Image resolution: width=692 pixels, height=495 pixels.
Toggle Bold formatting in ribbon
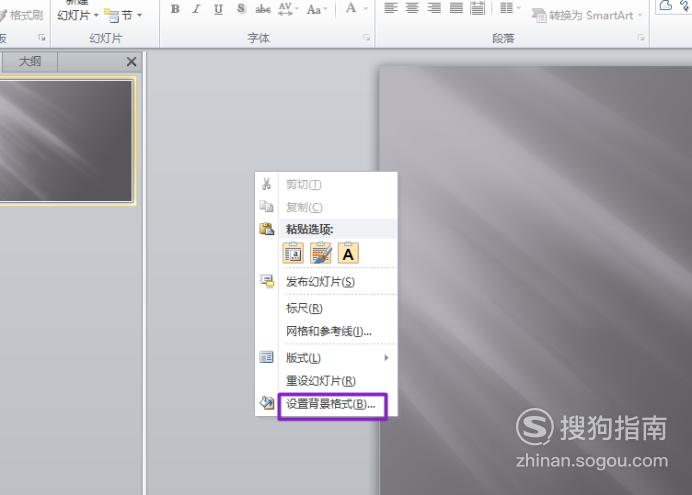(175, 9)
